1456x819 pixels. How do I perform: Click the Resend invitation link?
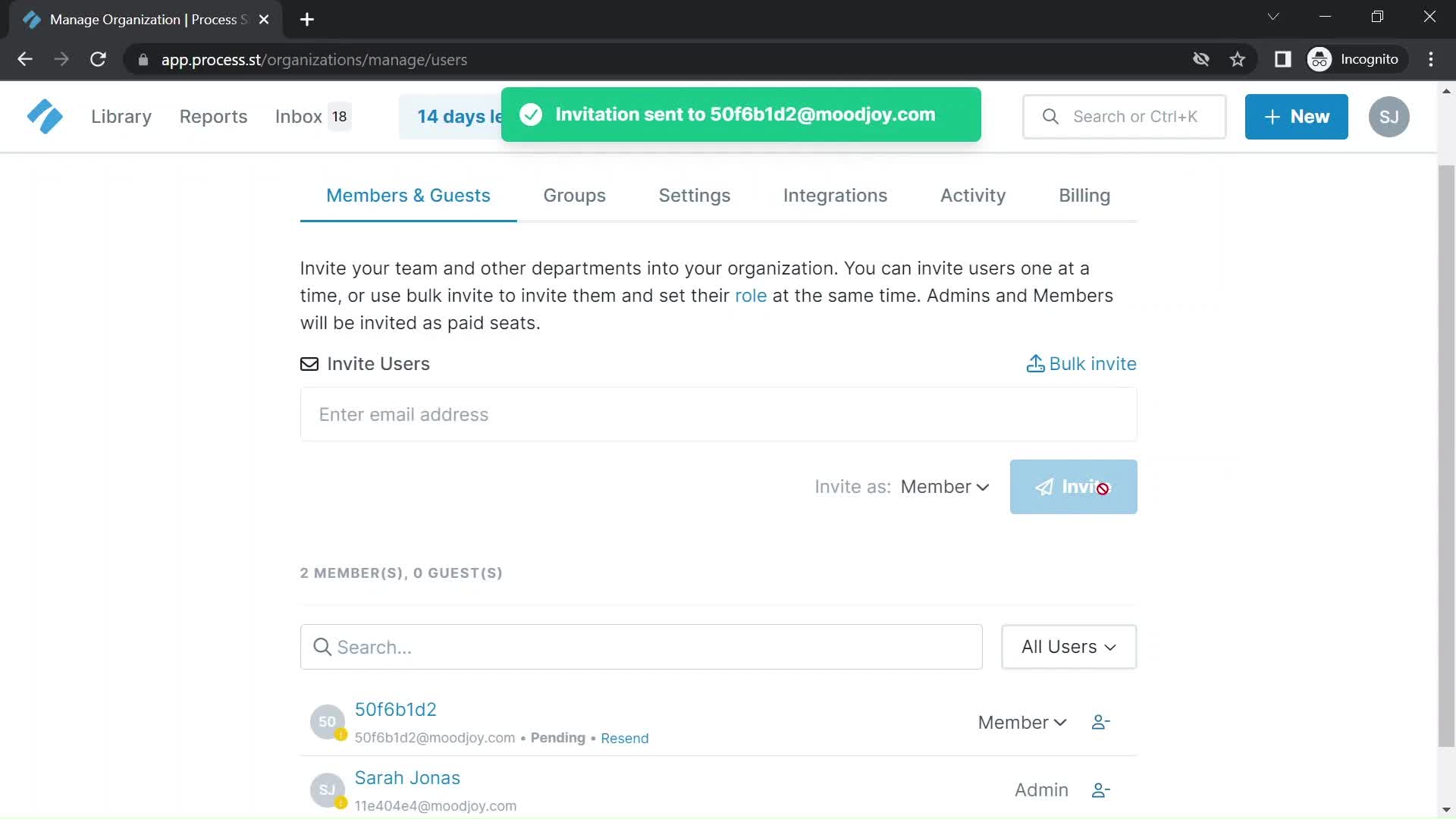pyautogui.click(x=625, y=738)
